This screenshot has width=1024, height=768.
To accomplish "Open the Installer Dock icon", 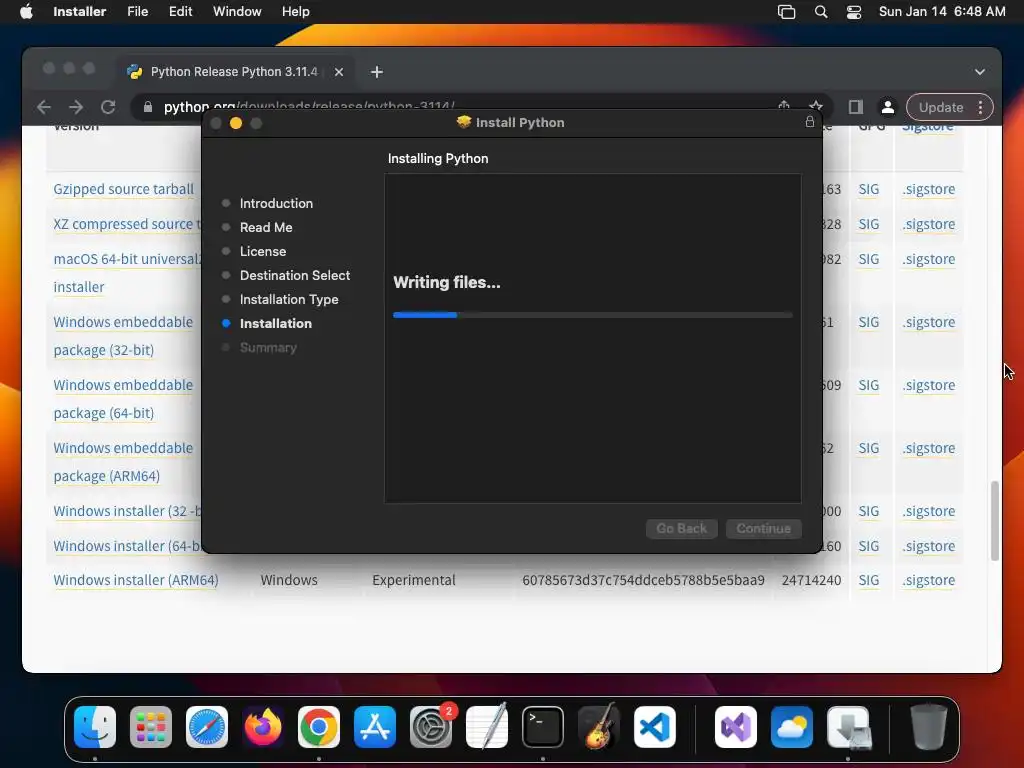I will coord(848,727).
